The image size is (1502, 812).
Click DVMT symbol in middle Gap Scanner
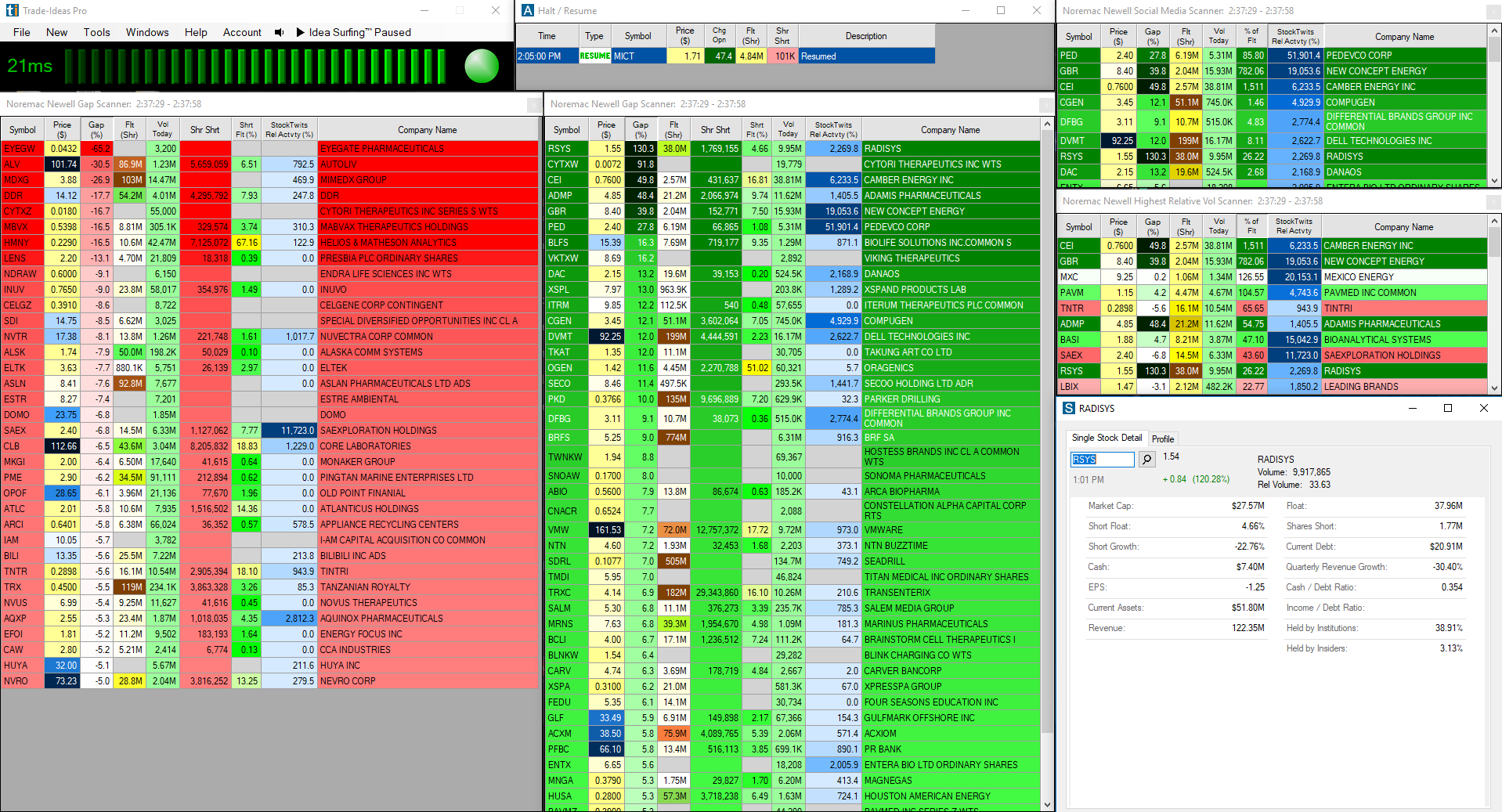point(561,336)
